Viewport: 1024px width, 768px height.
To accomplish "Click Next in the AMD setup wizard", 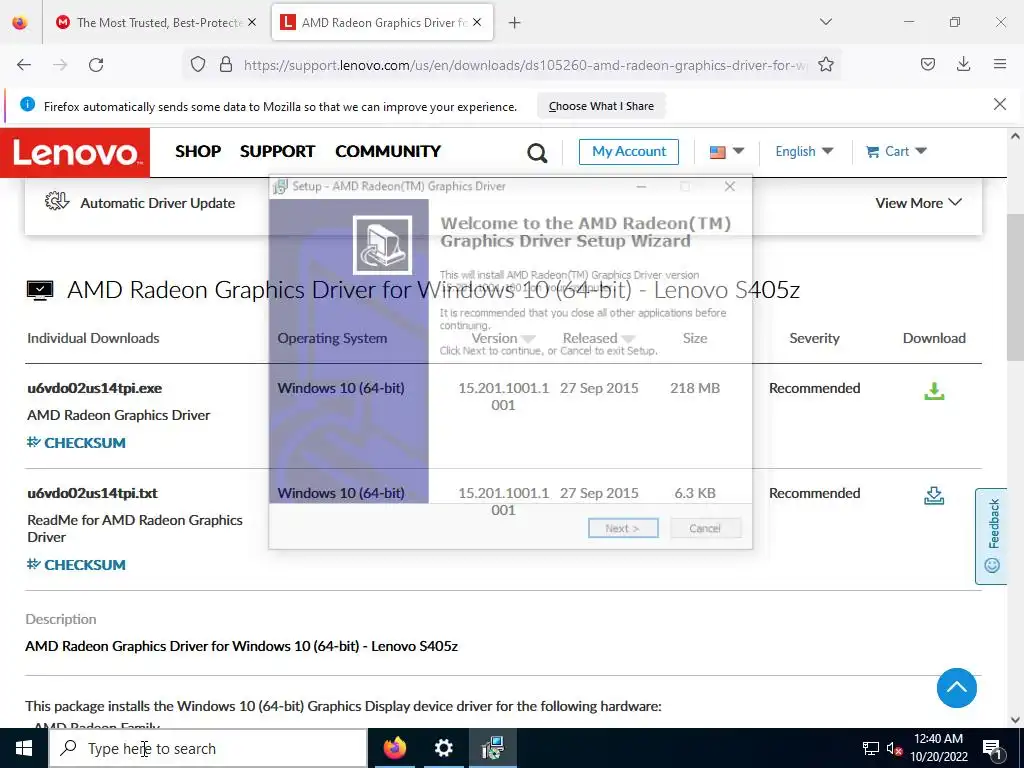I will tap(623, 528).
